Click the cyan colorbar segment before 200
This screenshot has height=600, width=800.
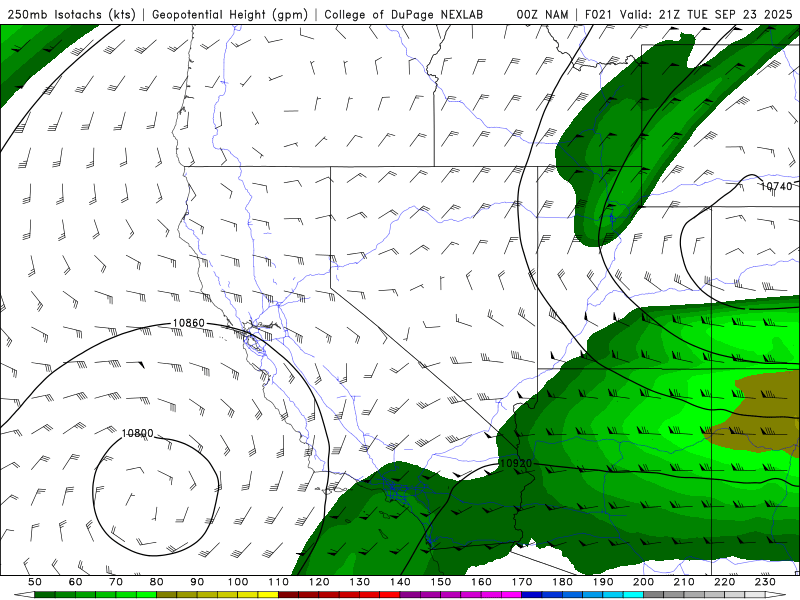[x=634, y=595]
